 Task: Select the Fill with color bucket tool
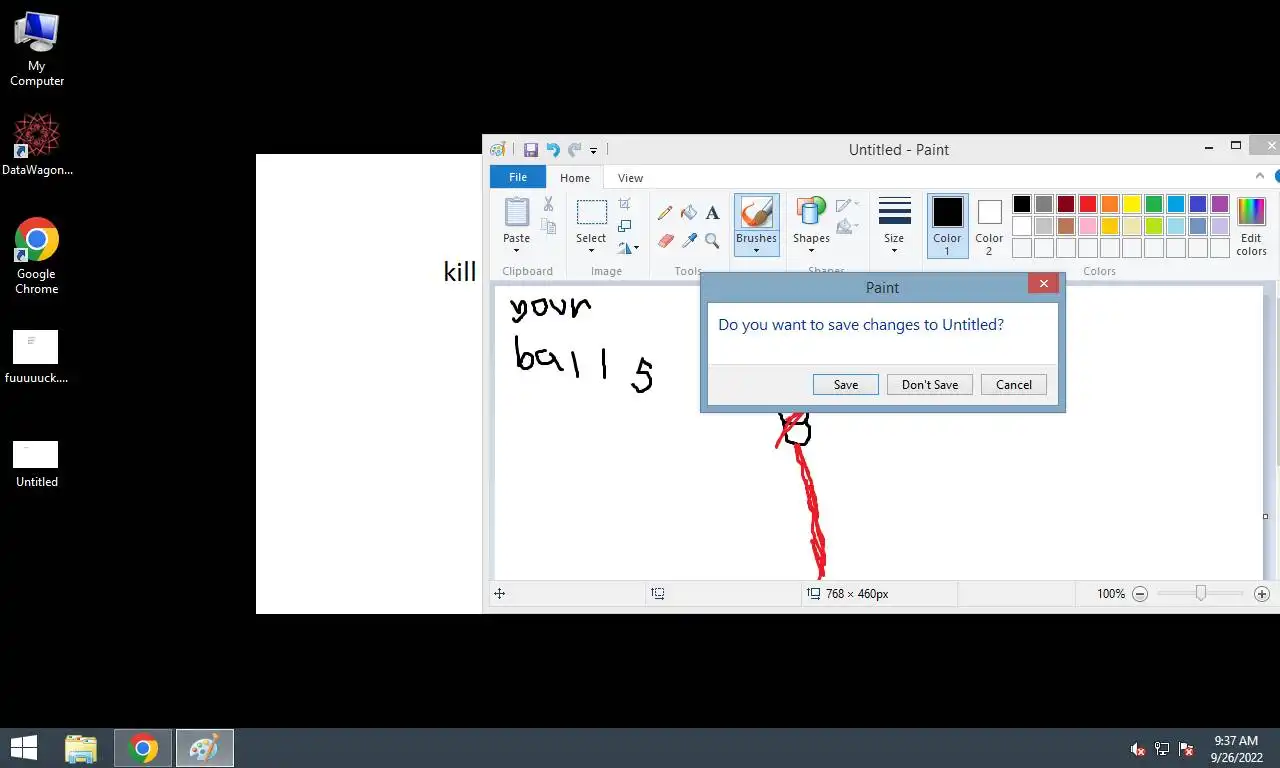pyautogui.click(x=689, y=213)
